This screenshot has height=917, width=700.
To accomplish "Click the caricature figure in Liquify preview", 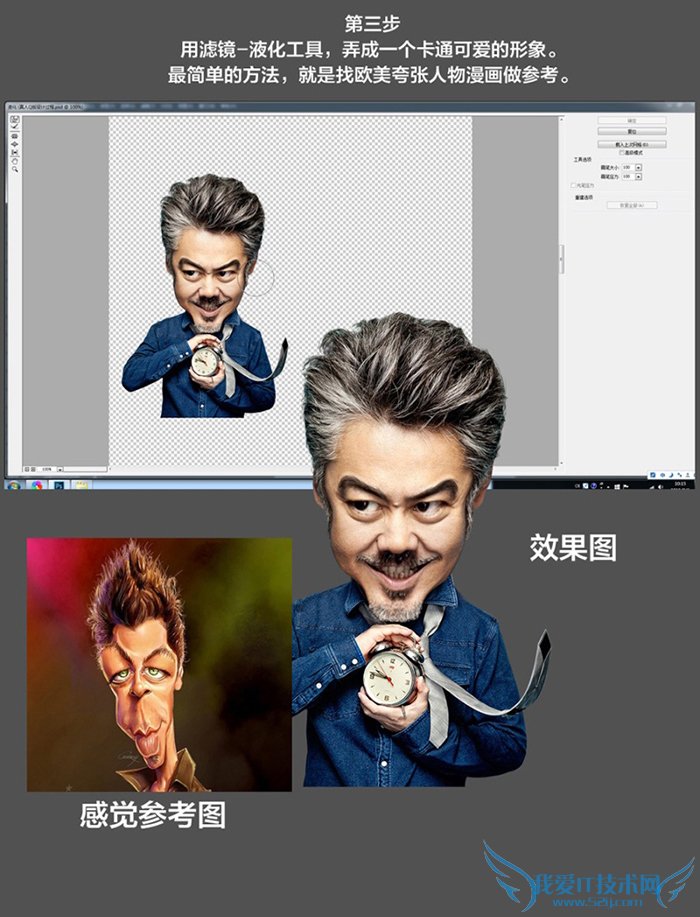I will (205, 296).
